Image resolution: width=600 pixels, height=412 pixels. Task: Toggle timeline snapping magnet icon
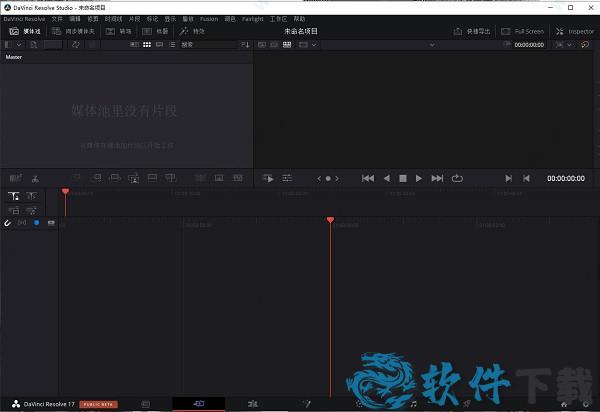[x=8, y=223]
